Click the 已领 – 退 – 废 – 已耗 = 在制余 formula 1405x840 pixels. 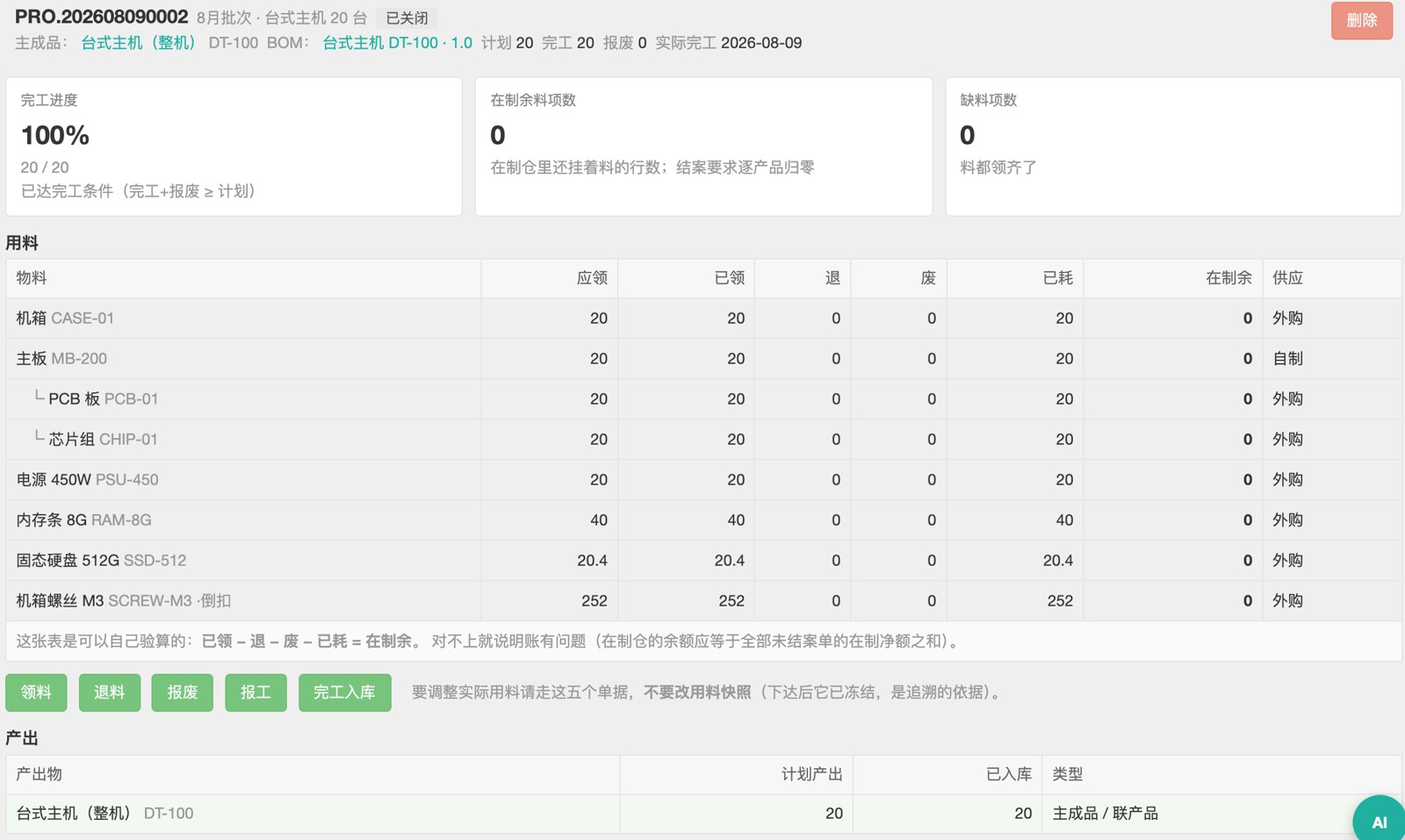click(306, 642)
